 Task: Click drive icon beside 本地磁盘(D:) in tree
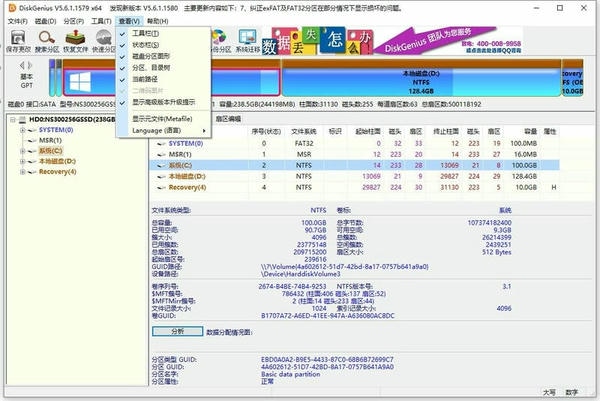[x=33, y=161]
